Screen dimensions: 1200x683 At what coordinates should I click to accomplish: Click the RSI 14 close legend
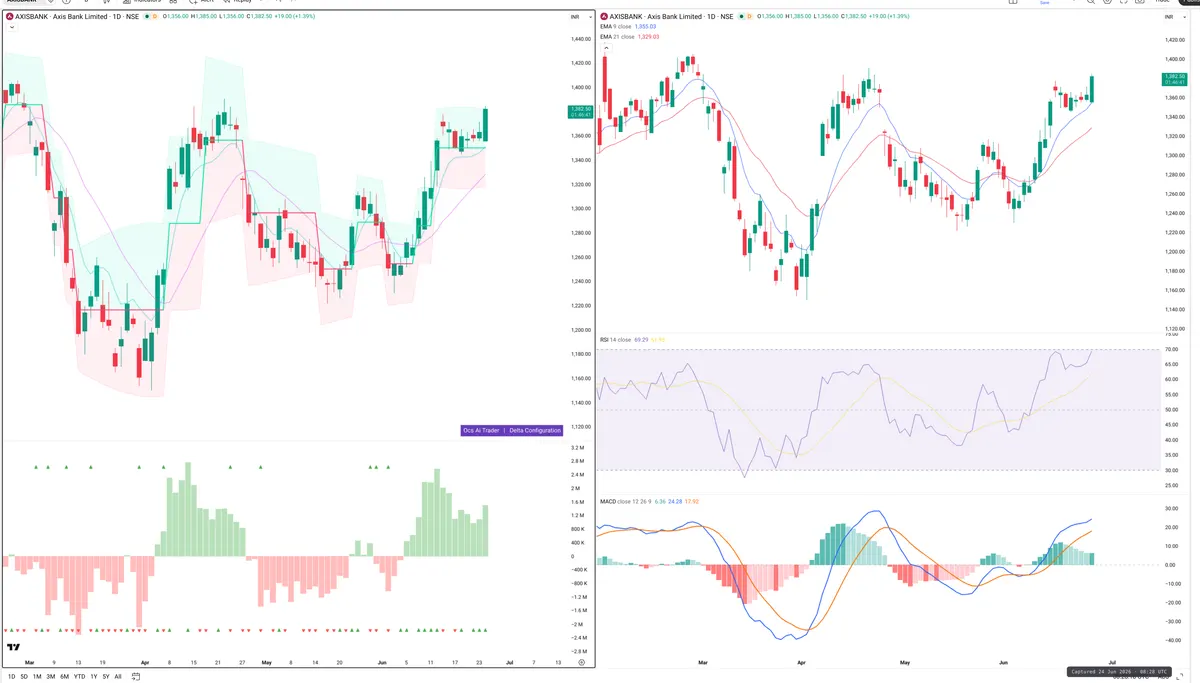click(615, 340)
